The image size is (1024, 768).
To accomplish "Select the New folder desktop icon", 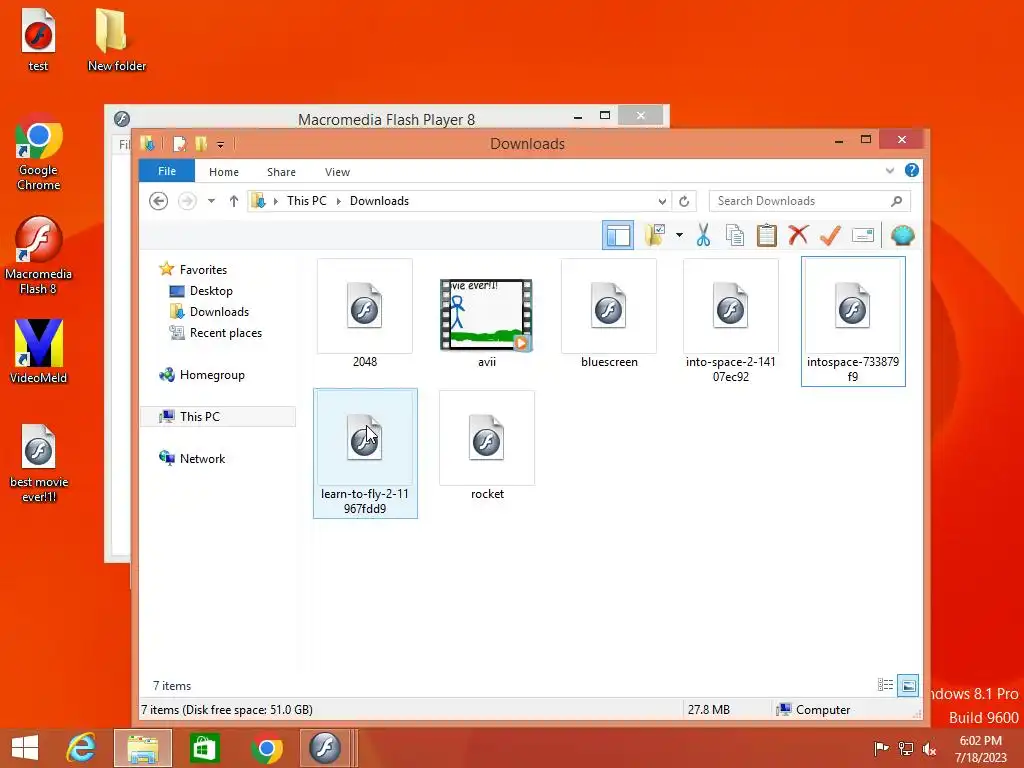I will click(x=117, y=40).
